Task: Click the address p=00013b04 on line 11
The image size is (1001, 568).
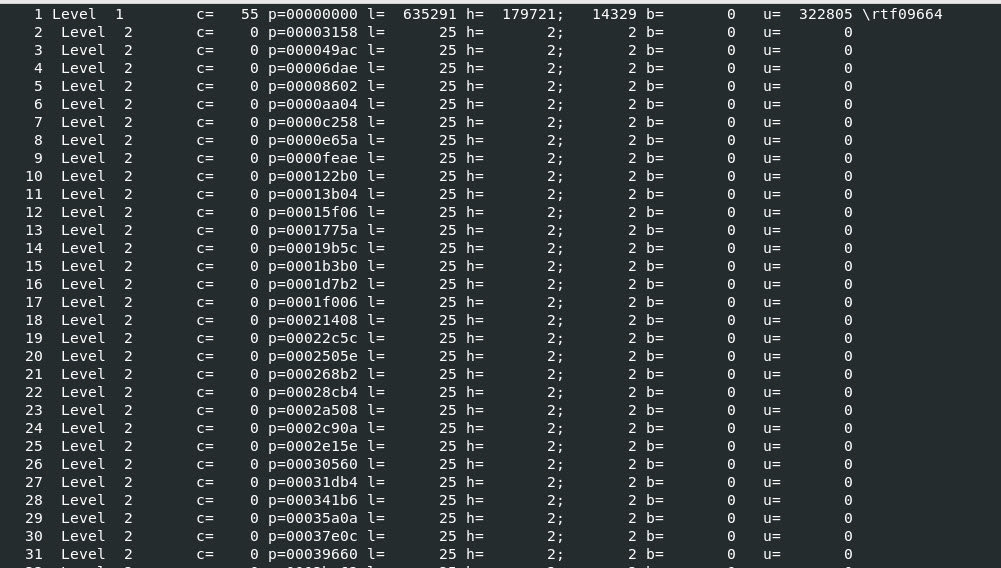Action: [312, 194]
